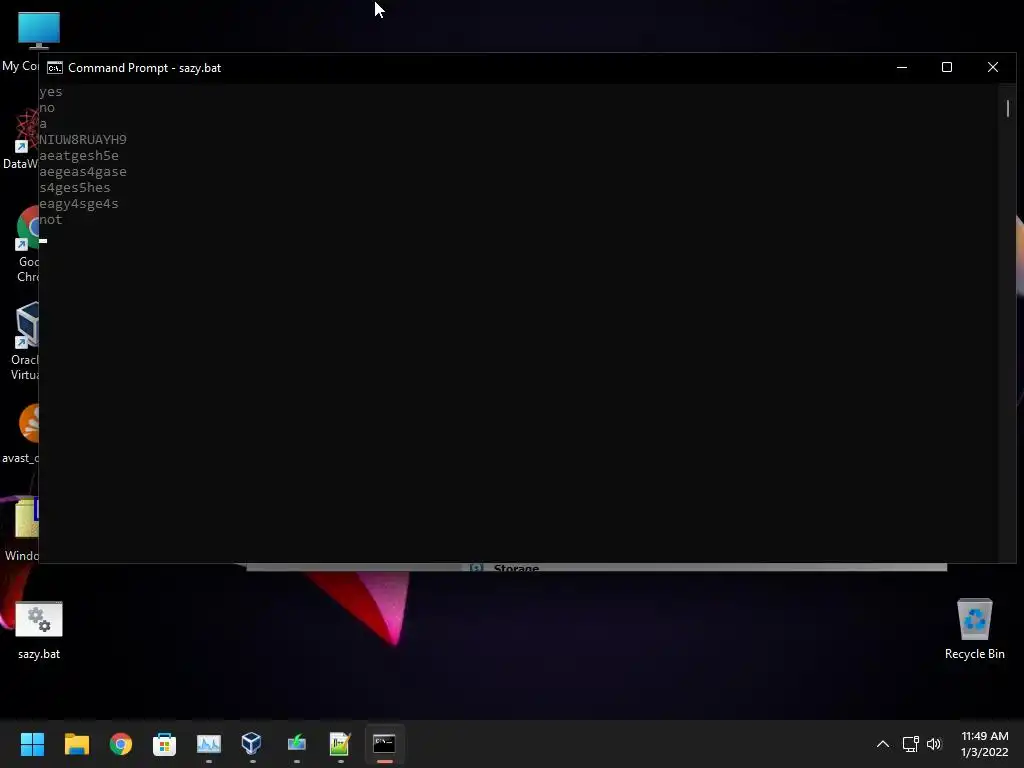Open File Explorer from the taskbar
This screenshot has height=768, width=1024.
[x=76, y=744]
